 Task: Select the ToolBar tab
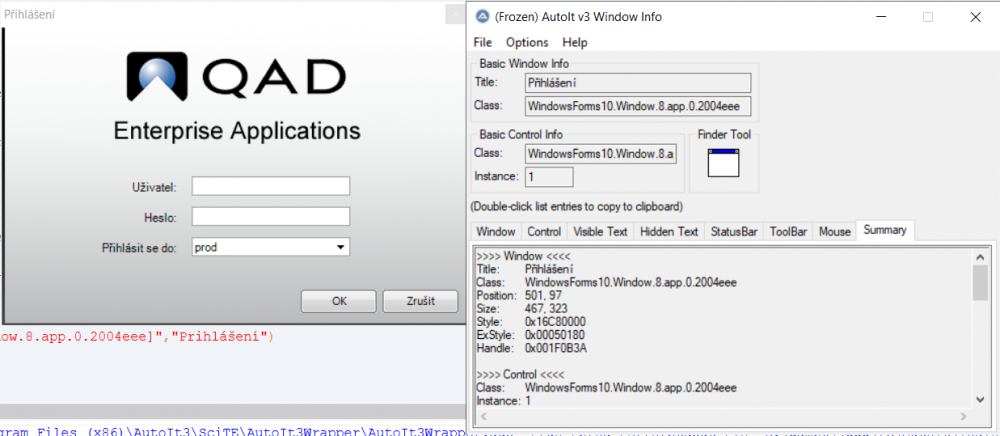coord(788,231)
